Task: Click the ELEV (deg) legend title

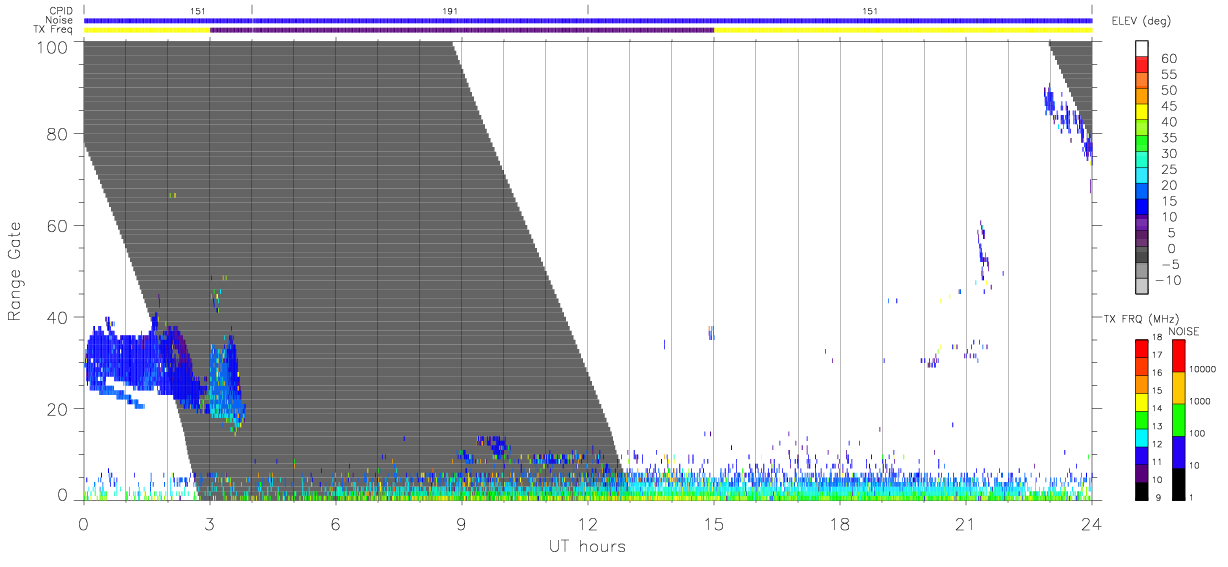Action: [x=1143, y=21]
